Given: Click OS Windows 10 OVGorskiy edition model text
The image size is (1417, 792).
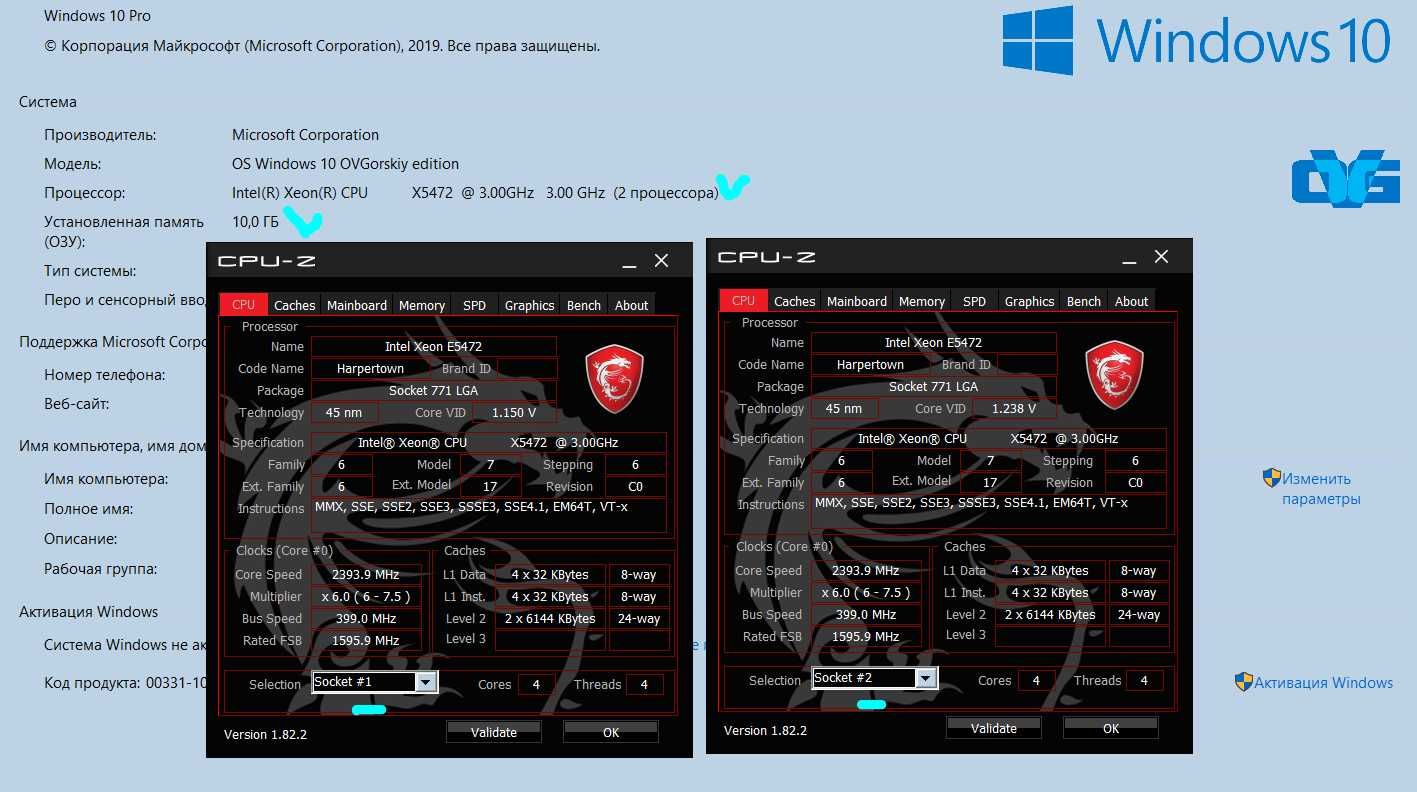Looking at the screenshot, I should (345, 163).
